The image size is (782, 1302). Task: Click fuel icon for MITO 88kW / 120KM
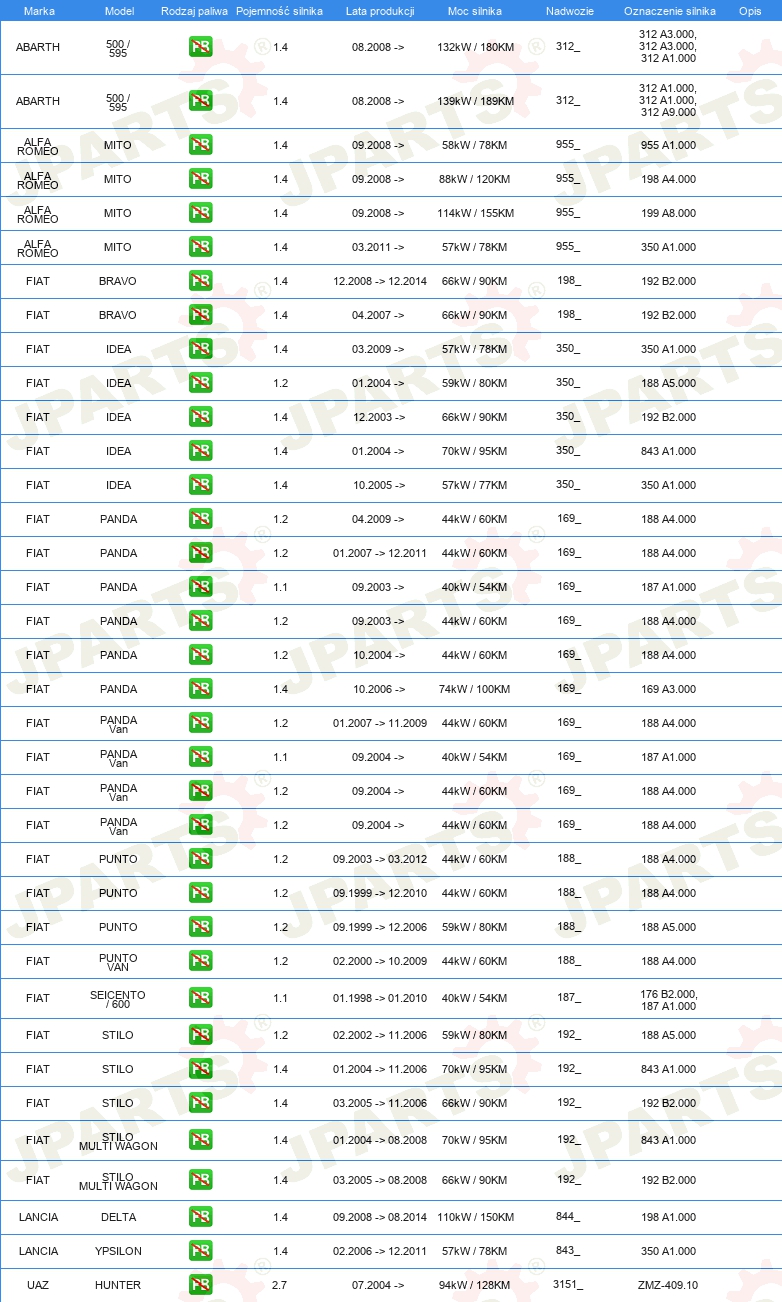tap(201, 178)
